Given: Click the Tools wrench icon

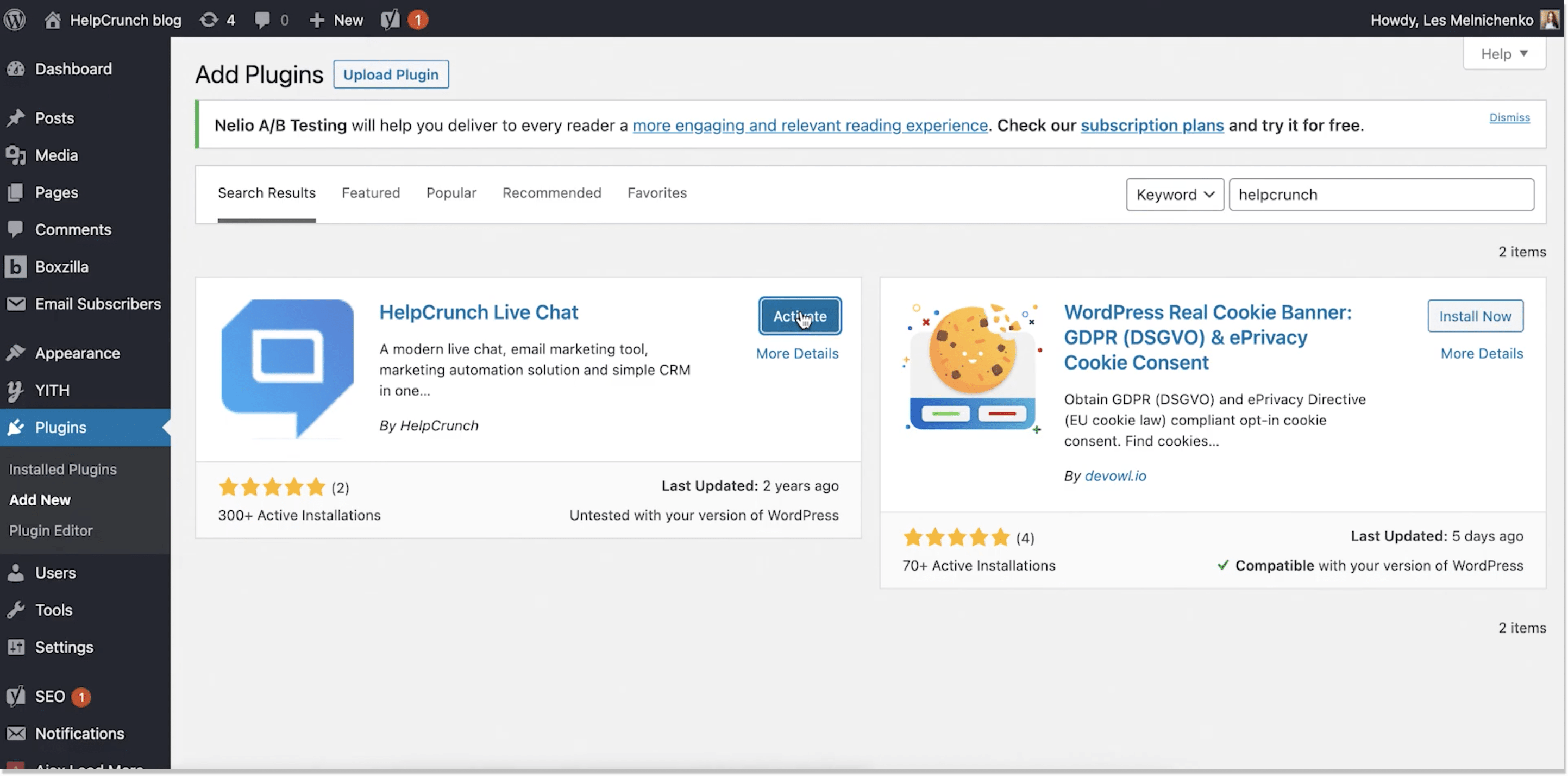Looking at the screenshot, I should click(16, 610).
